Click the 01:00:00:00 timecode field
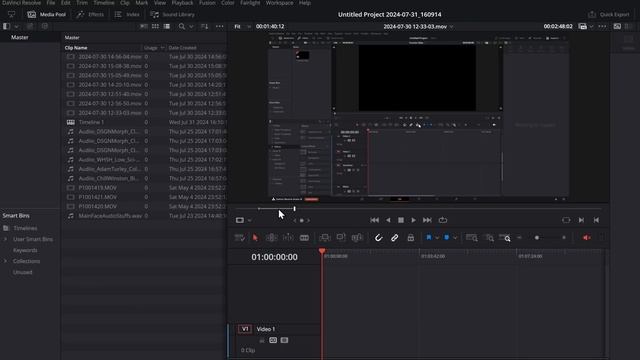640x360 pixels. point(274,257)
